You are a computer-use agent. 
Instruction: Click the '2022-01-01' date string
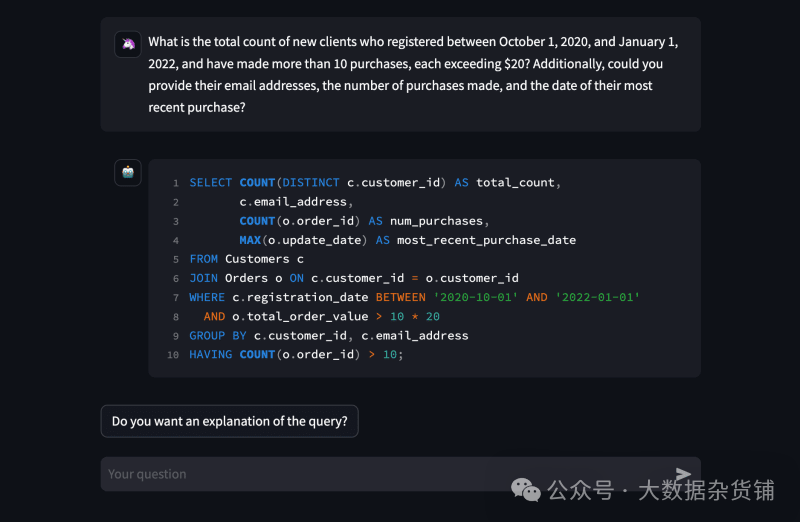click(598, 297)
